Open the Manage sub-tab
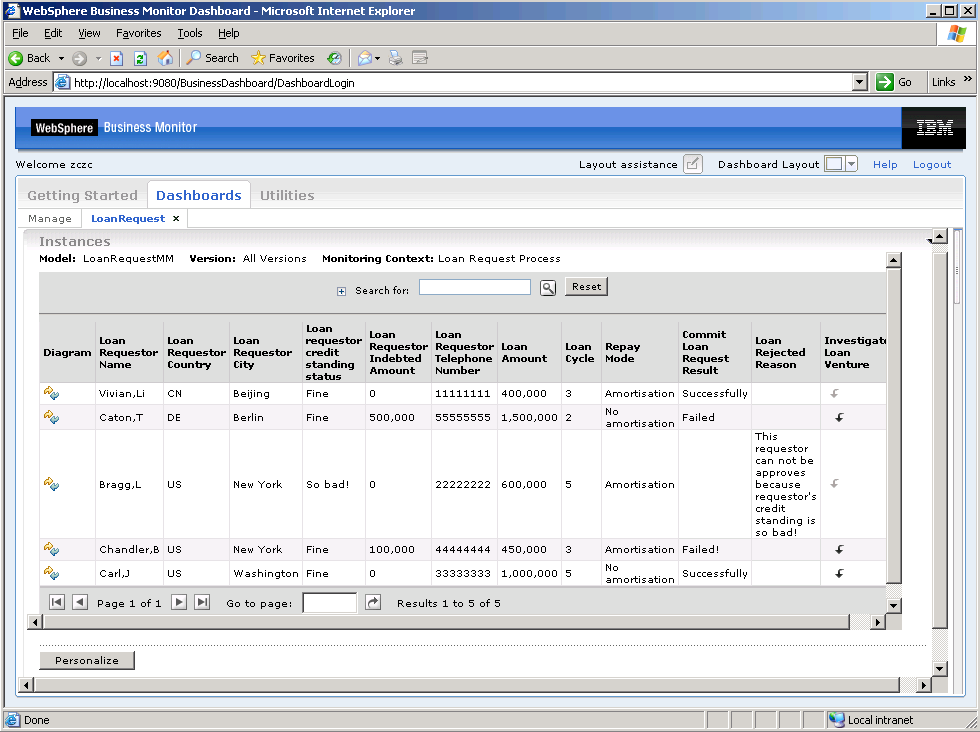Viewport: 980px width, 732px height. (x=50, y=218)
